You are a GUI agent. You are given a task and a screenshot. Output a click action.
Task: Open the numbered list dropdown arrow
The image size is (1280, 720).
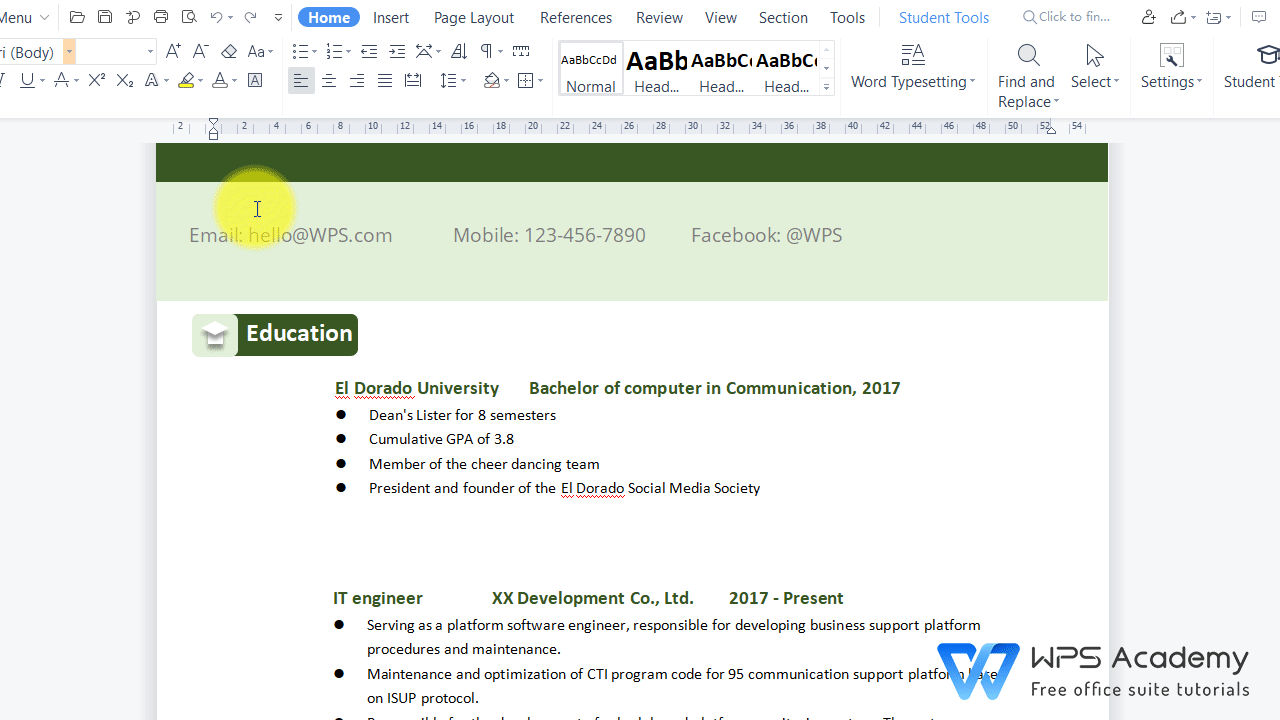347,51
